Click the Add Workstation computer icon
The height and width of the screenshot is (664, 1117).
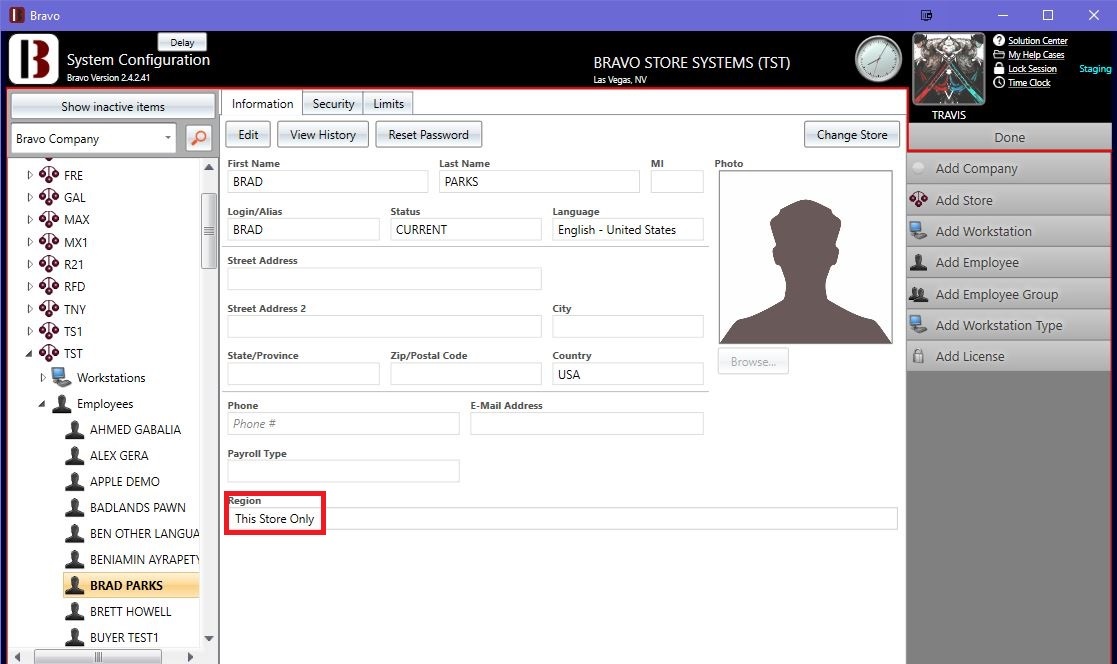tap(919, 231)
